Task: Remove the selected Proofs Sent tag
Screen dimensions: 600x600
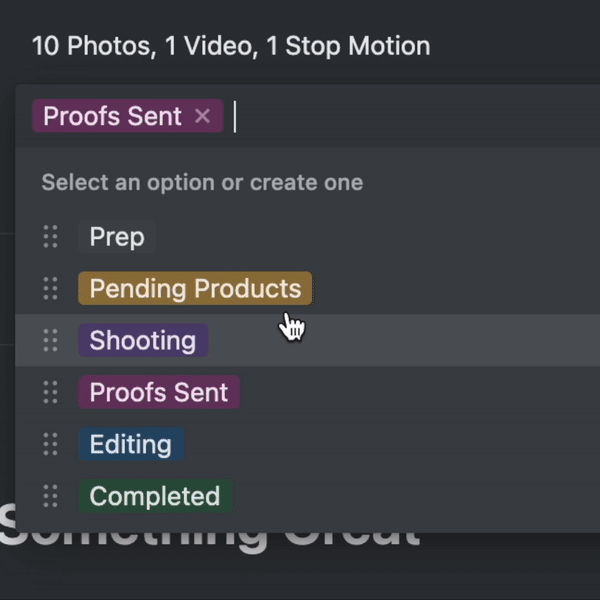Action: 203,117
